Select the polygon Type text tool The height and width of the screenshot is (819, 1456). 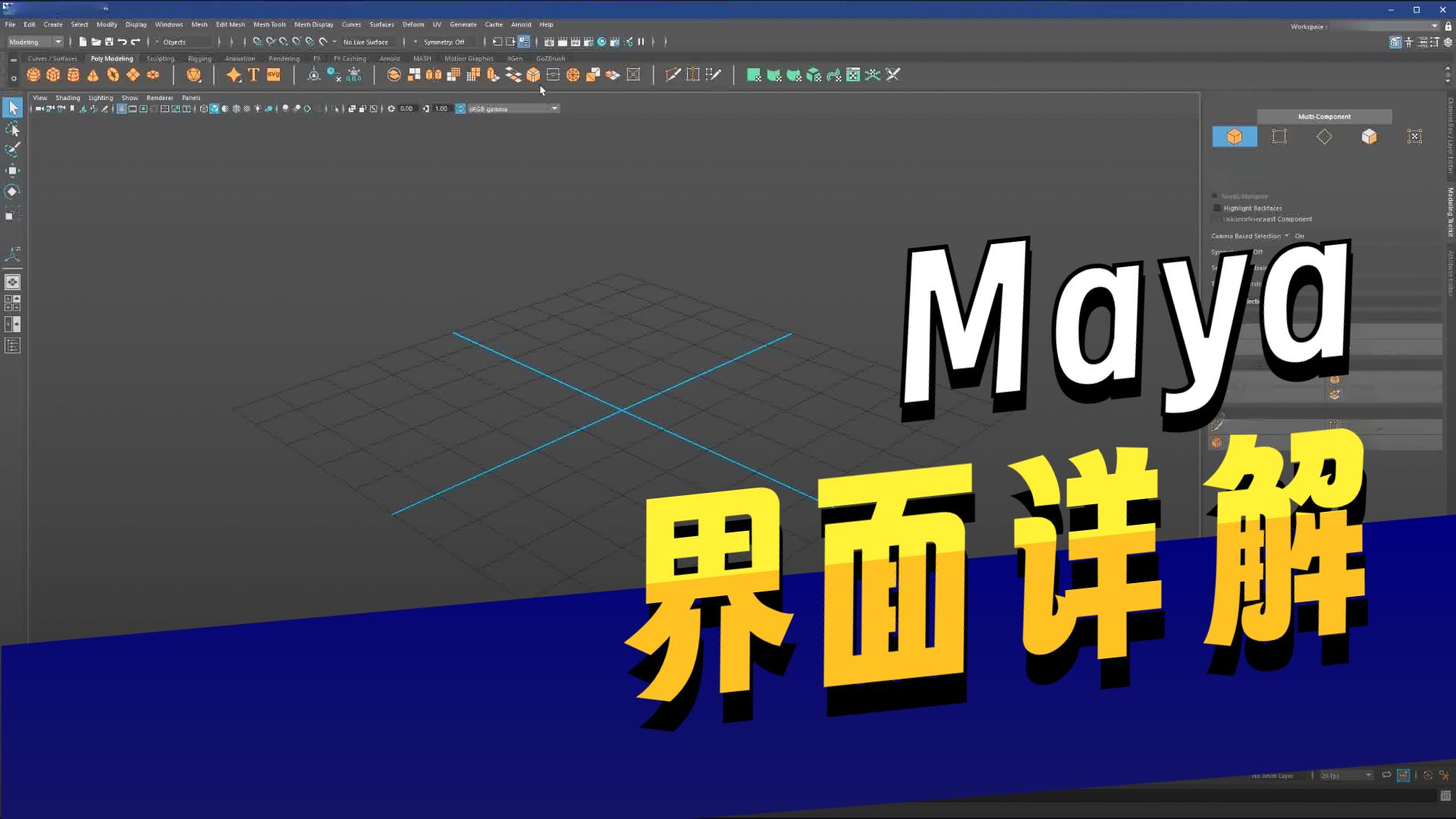pos(253,74)
